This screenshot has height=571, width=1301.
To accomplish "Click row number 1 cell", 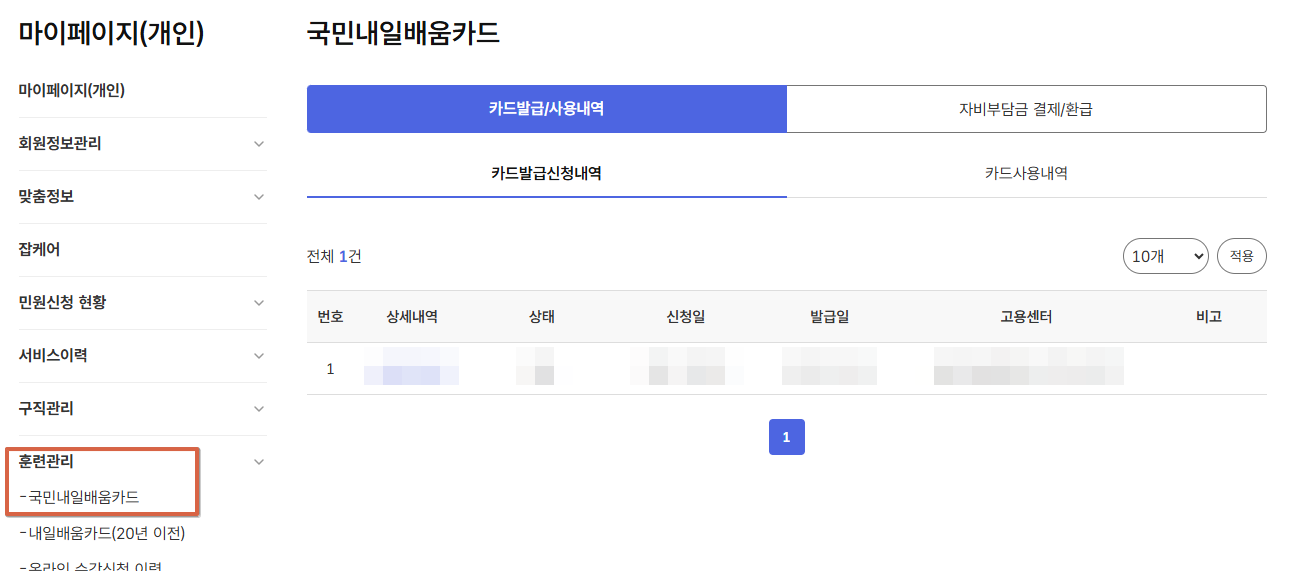I will 331,369.
